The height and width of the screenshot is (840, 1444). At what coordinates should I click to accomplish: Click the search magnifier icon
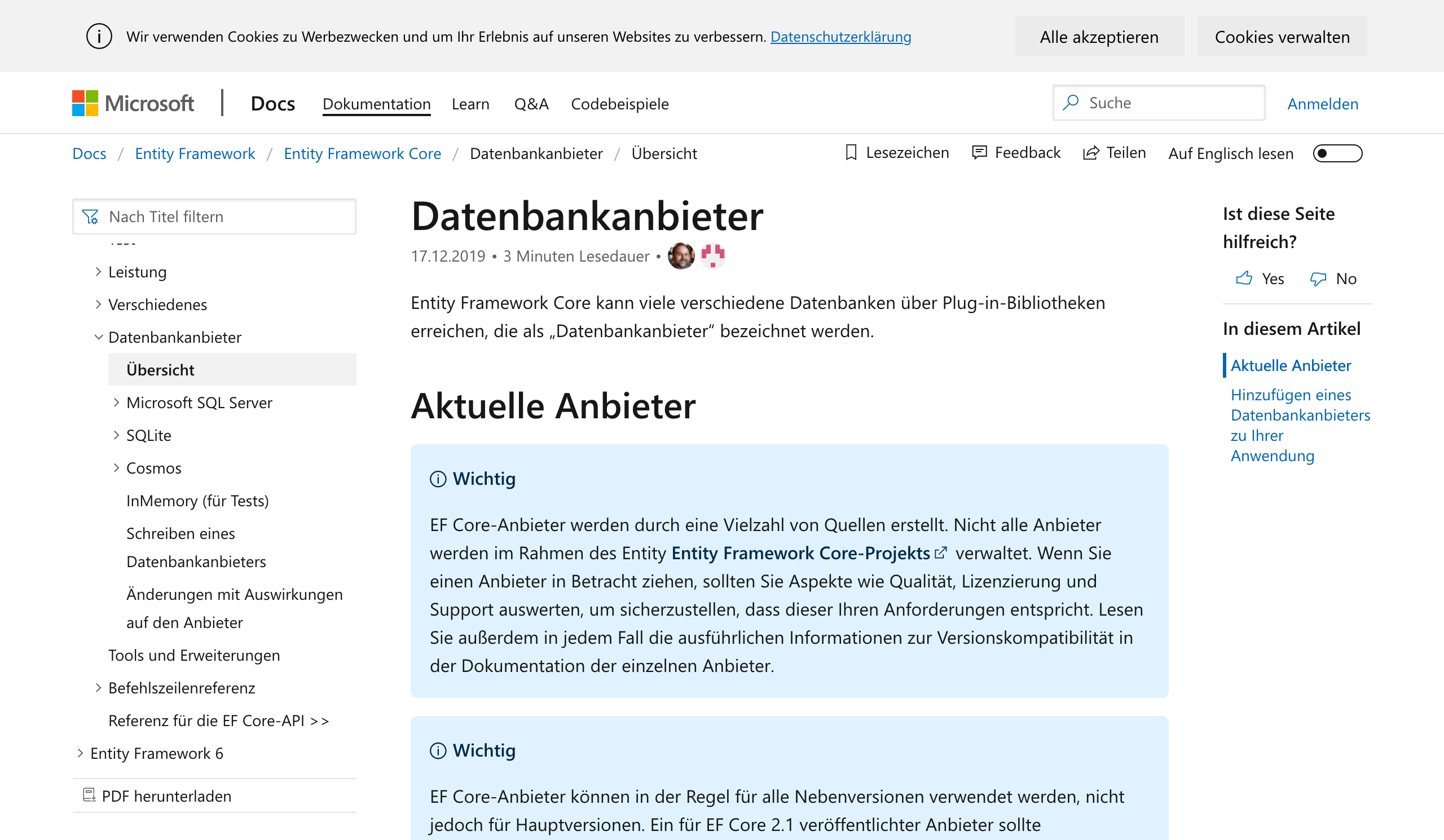[1071, 103]
